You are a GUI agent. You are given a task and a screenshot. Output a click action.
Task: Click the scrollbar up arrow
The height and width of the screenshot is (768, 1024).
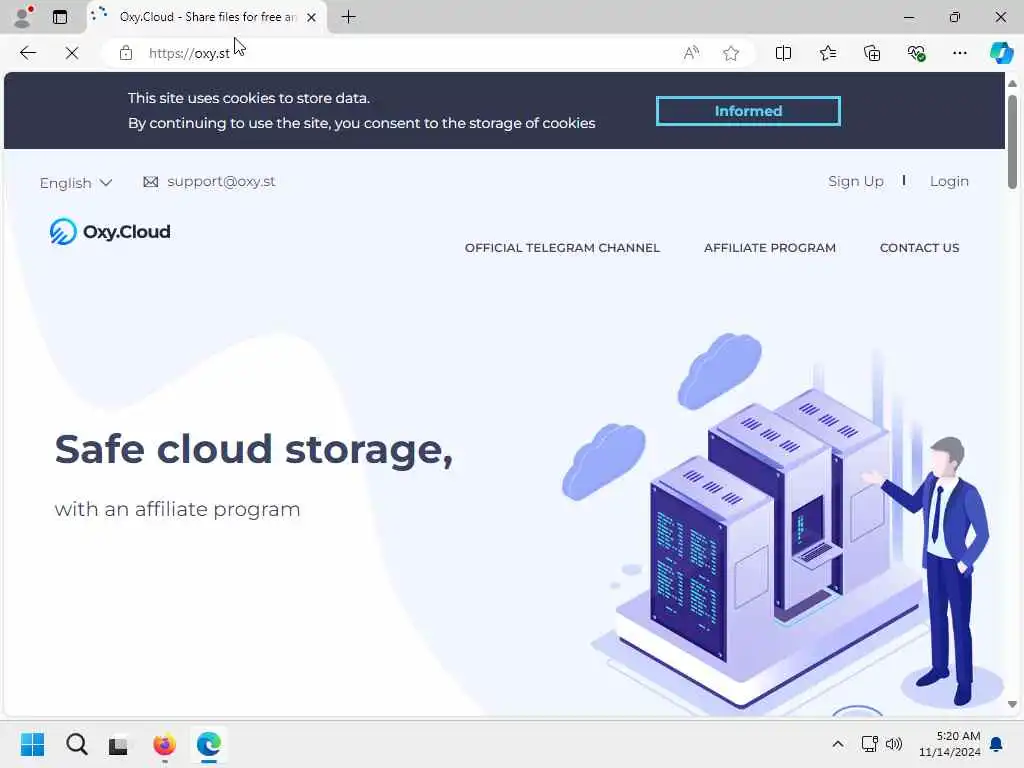(x=1012, y=84)
